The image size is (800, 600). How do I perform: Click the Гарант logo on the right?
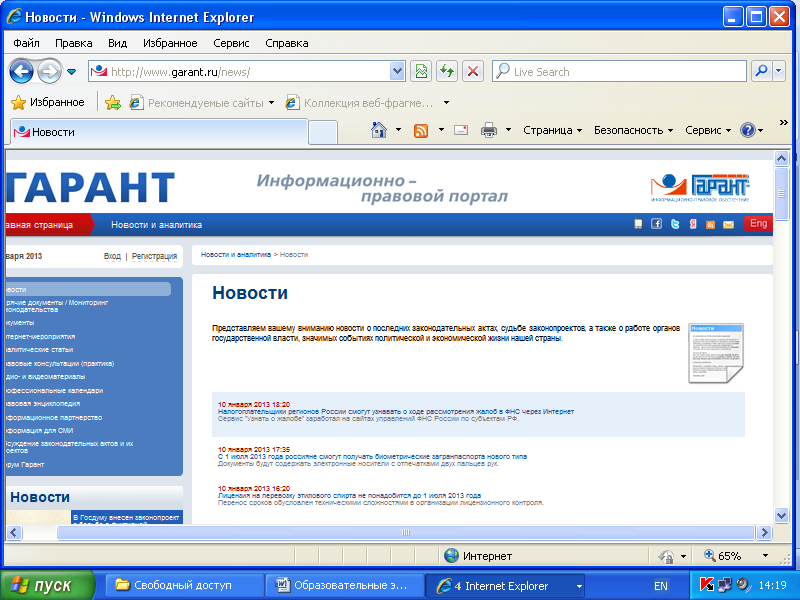tap(700, 188)
